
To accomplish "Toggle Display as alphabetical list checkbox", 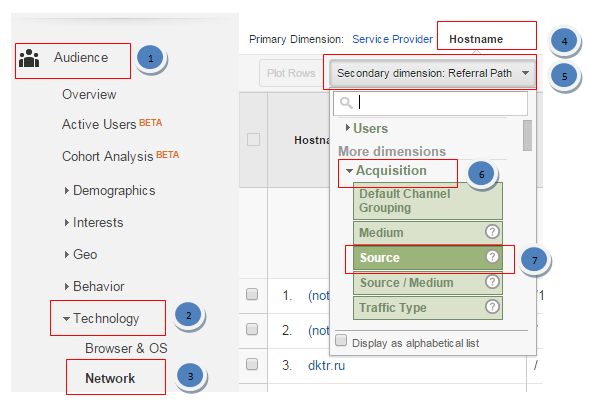I will (x=341, y=341).
